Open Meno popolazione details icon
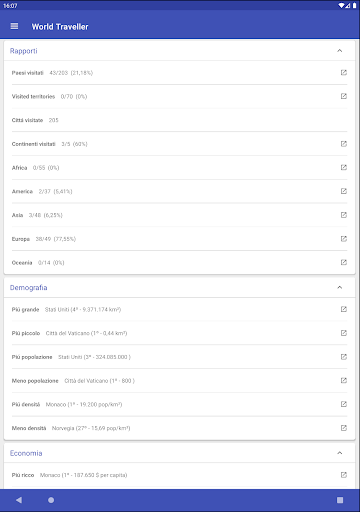Screen dimensions: 360x512 [344, 380]
